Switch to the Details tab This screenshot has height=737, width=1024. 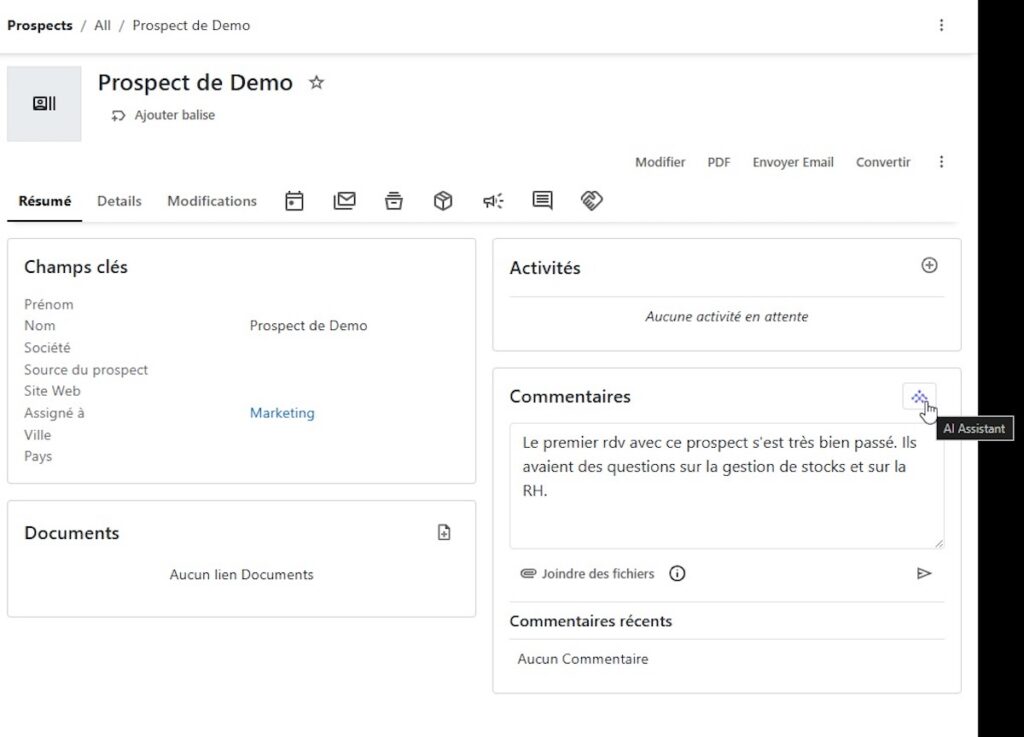[x=119, y=201]
